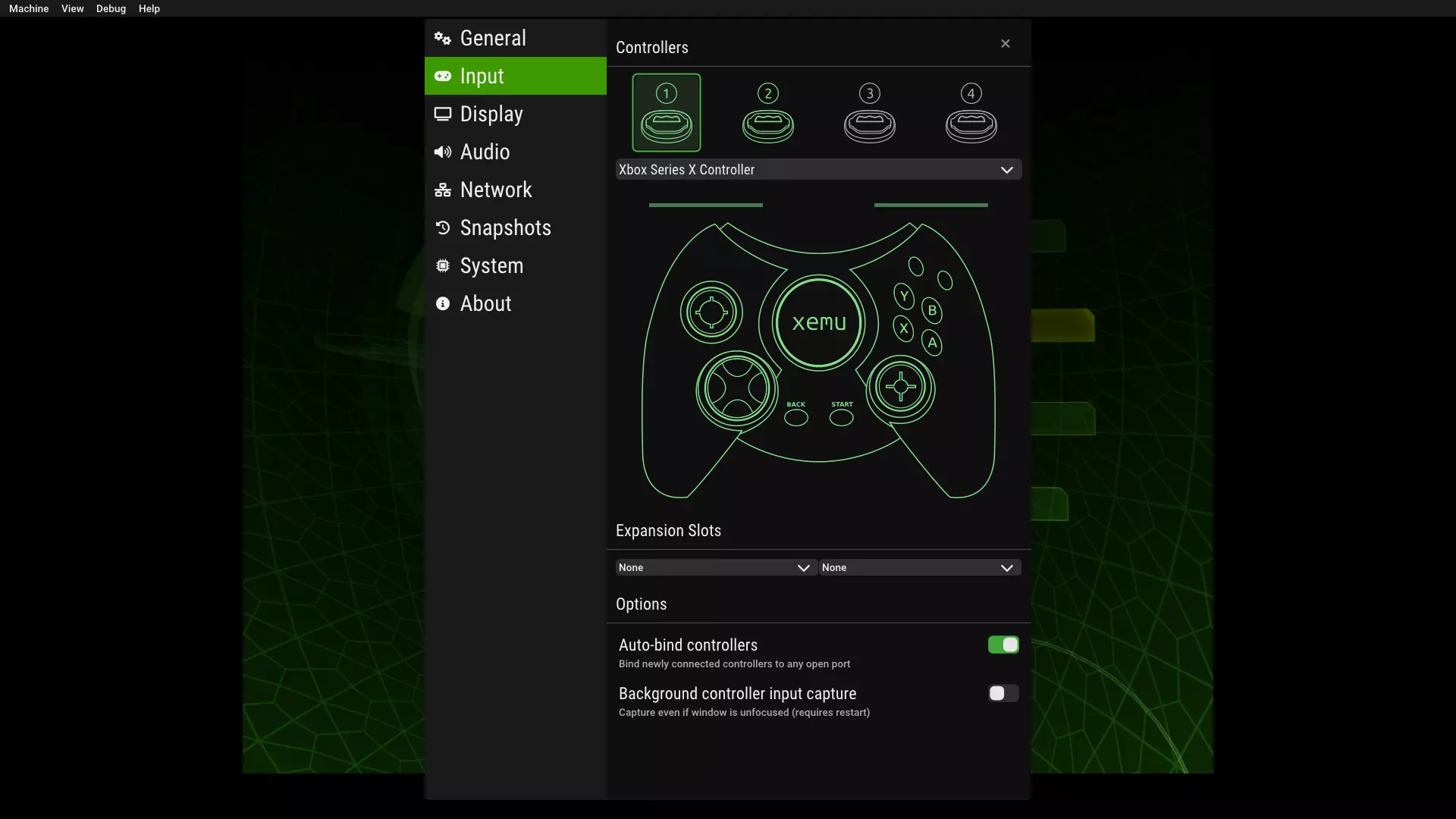Image resolution: width=1456 pixels, height=819 pixels.
Task: Close the settings panel
Action: (x=1005, y=44)
